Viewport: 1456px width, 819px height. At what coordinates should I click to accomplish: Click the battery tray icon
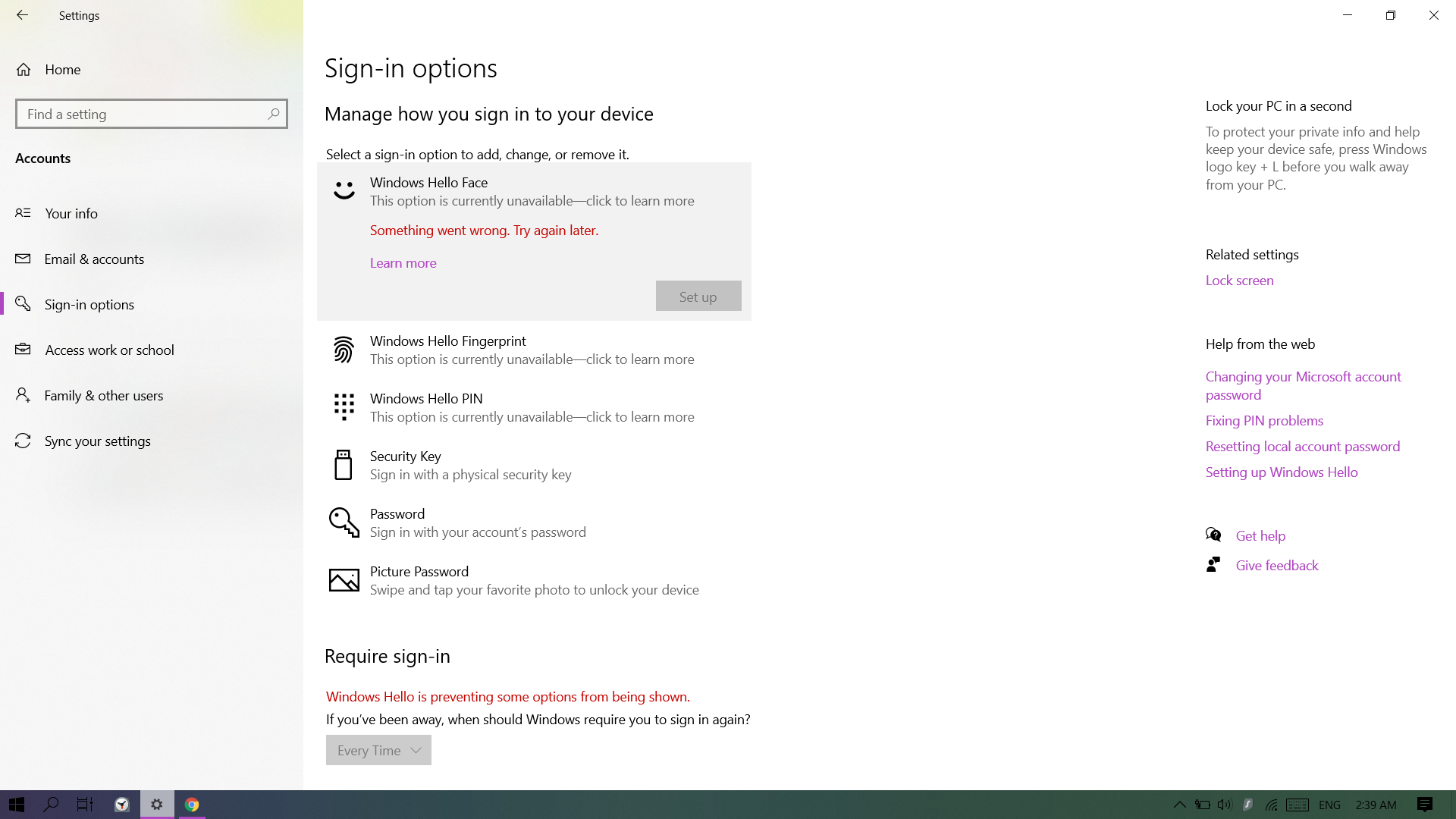1202,805
